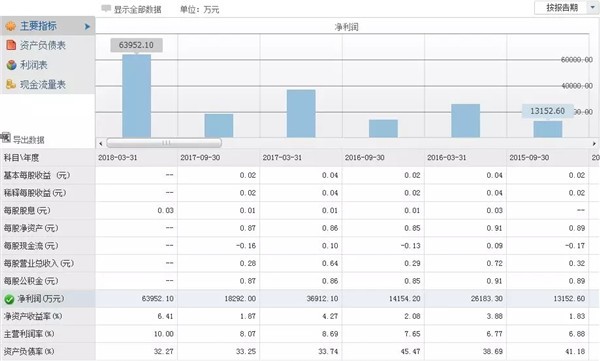Screen dimensions: 600x361
Task: Select the 按报告期 combo box
Action: 566,8
